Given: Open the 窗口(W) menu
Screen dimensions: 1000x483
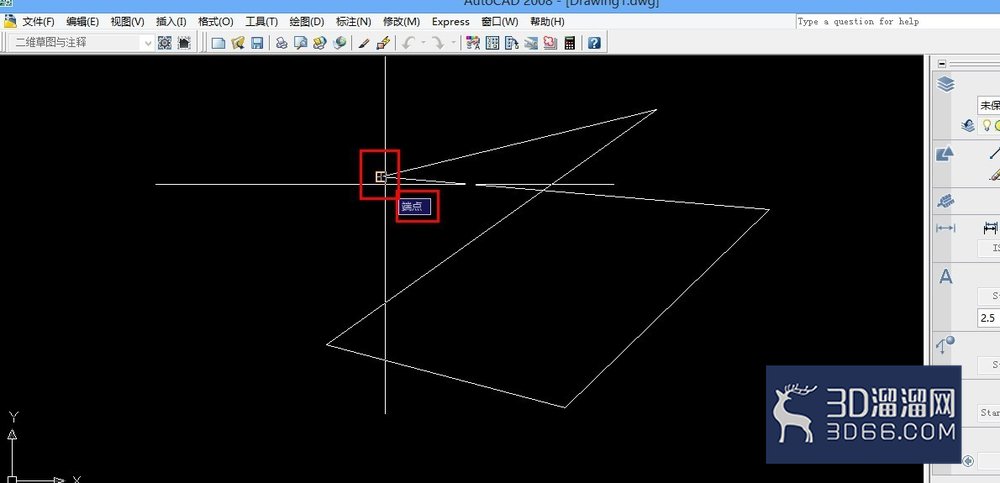Looking at the screenshot, I should point(499,22).
